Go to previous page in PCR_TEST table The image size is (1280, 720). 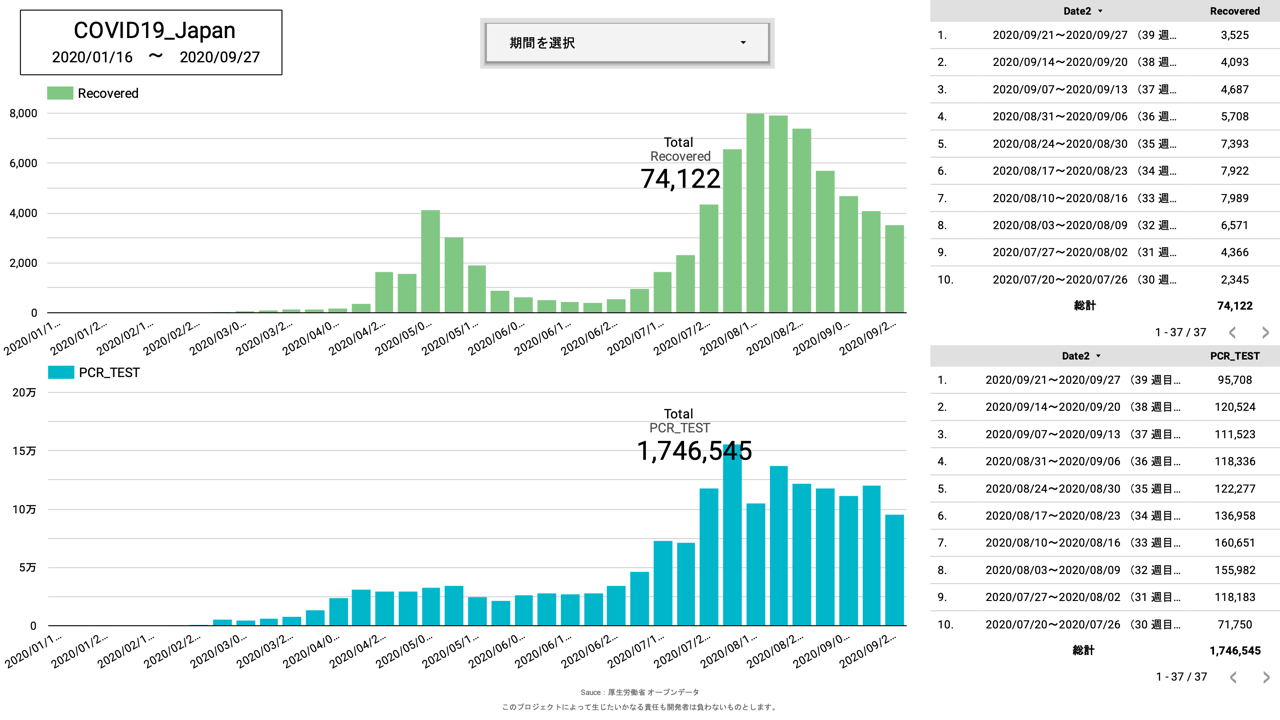[1232, 677]
